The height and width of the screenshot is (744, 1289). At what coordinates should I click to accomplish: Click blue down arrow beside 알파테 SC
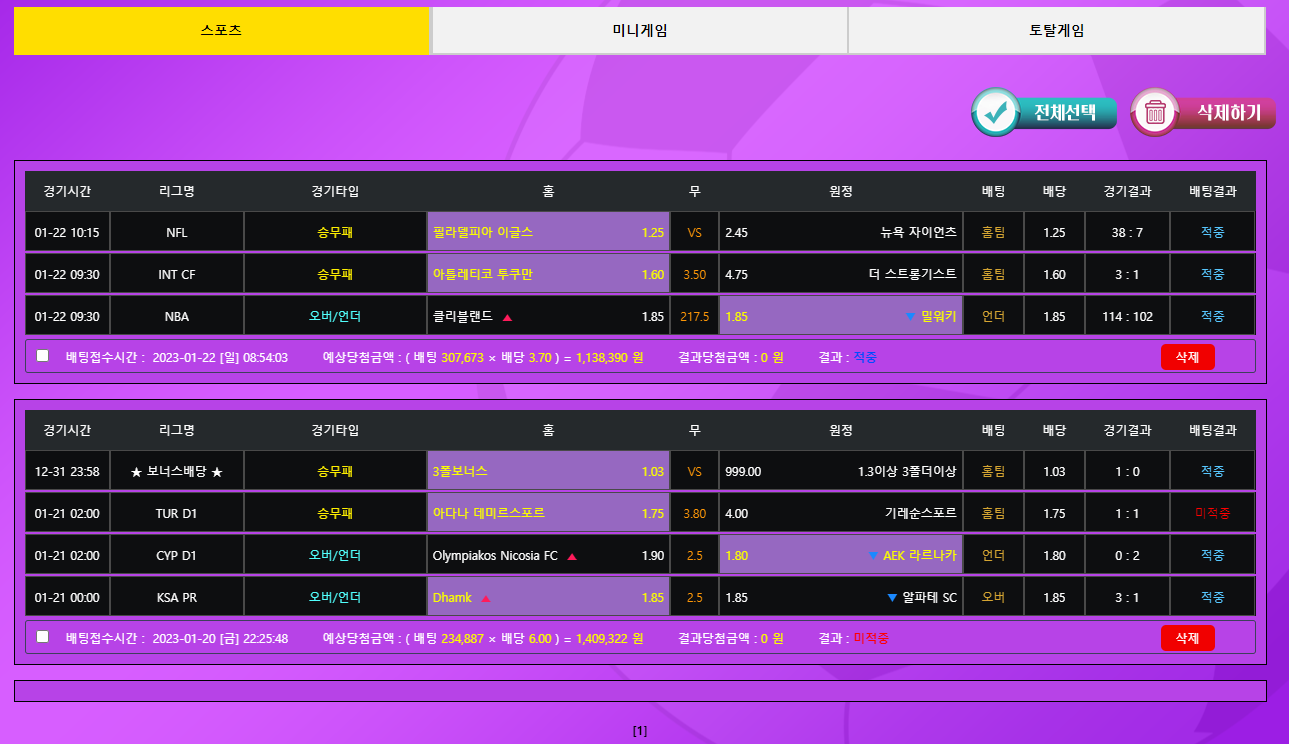click(892, 598)
